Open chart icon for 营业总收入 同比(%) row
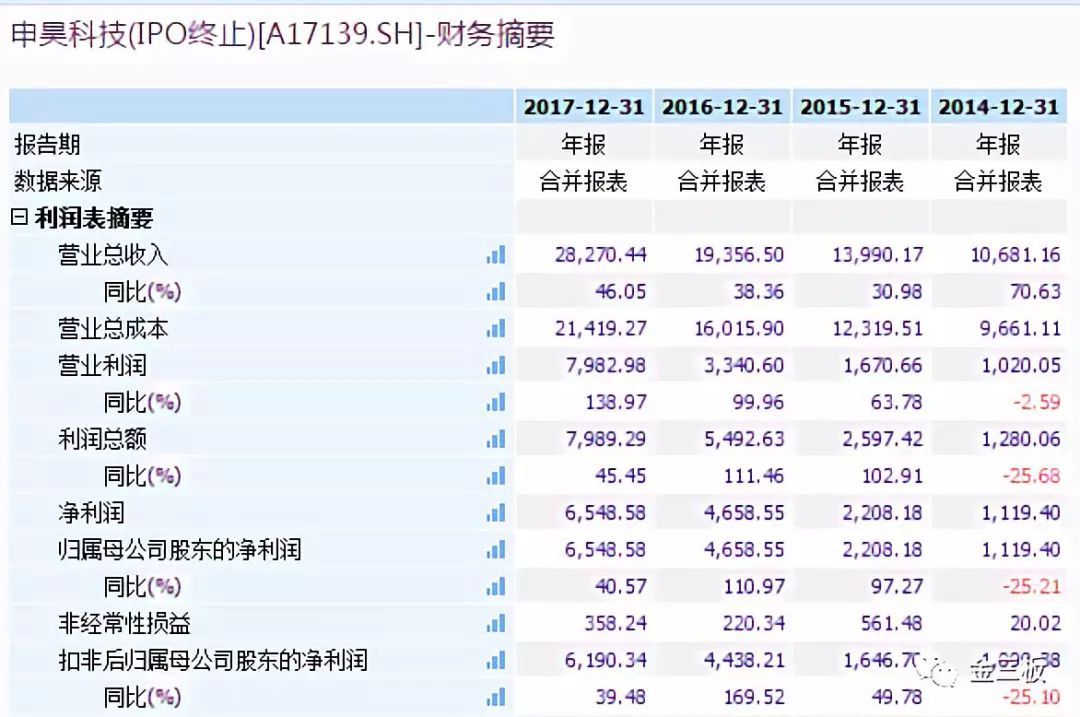This screenshot has height=717, width=1080. (x=496, y=291)
